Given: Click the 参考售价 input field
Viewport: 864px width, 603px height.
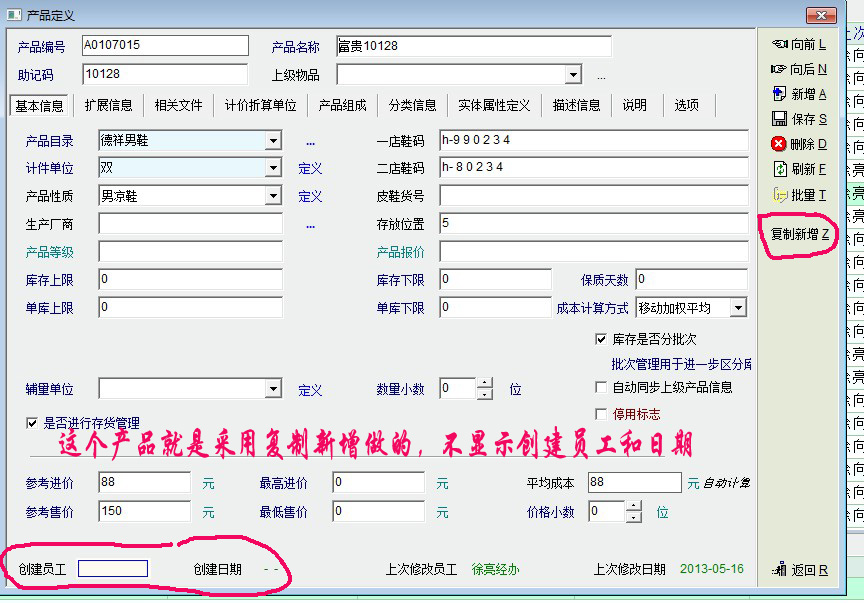Looking at the screenshot, I should [x=144, y=512].
